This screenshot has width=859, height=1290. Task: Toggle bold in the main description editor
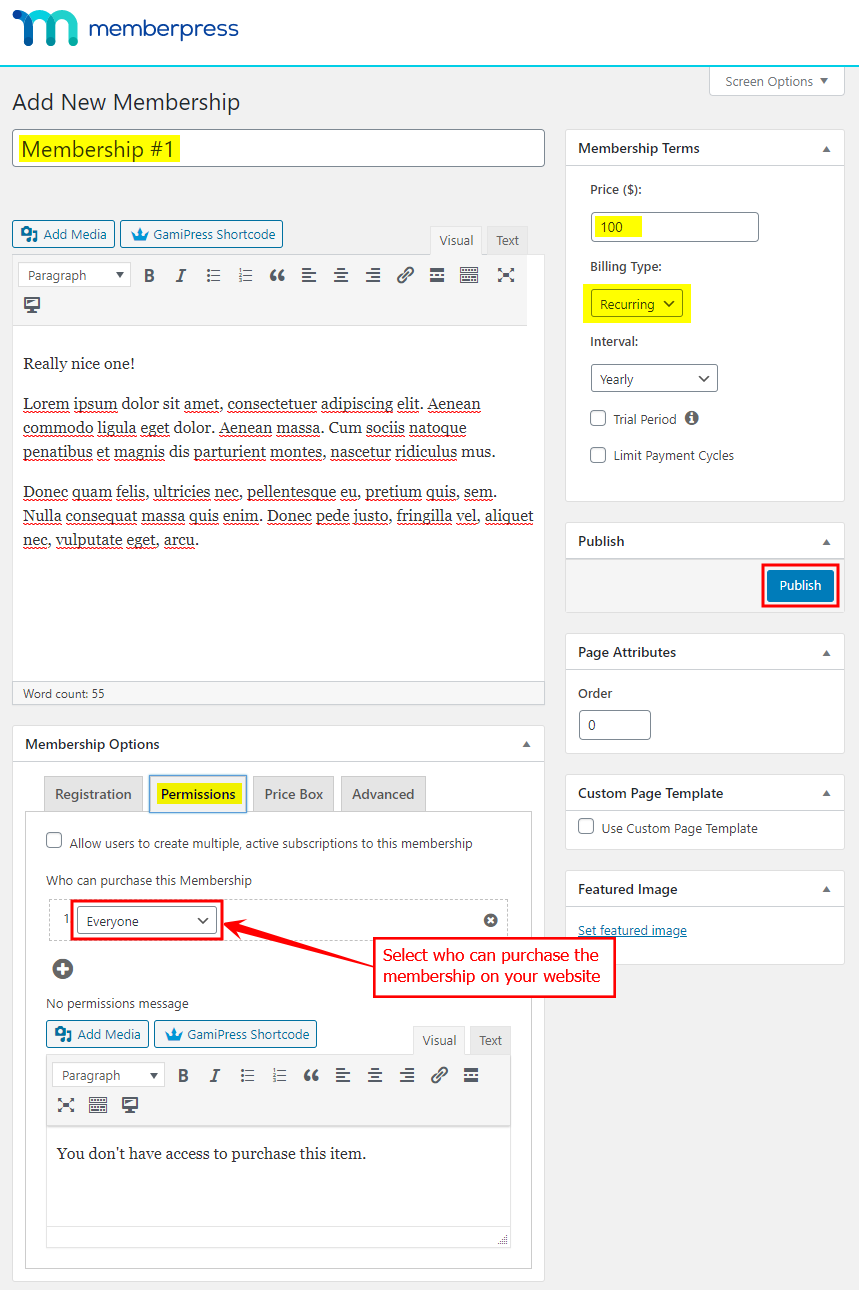point(149,275)
